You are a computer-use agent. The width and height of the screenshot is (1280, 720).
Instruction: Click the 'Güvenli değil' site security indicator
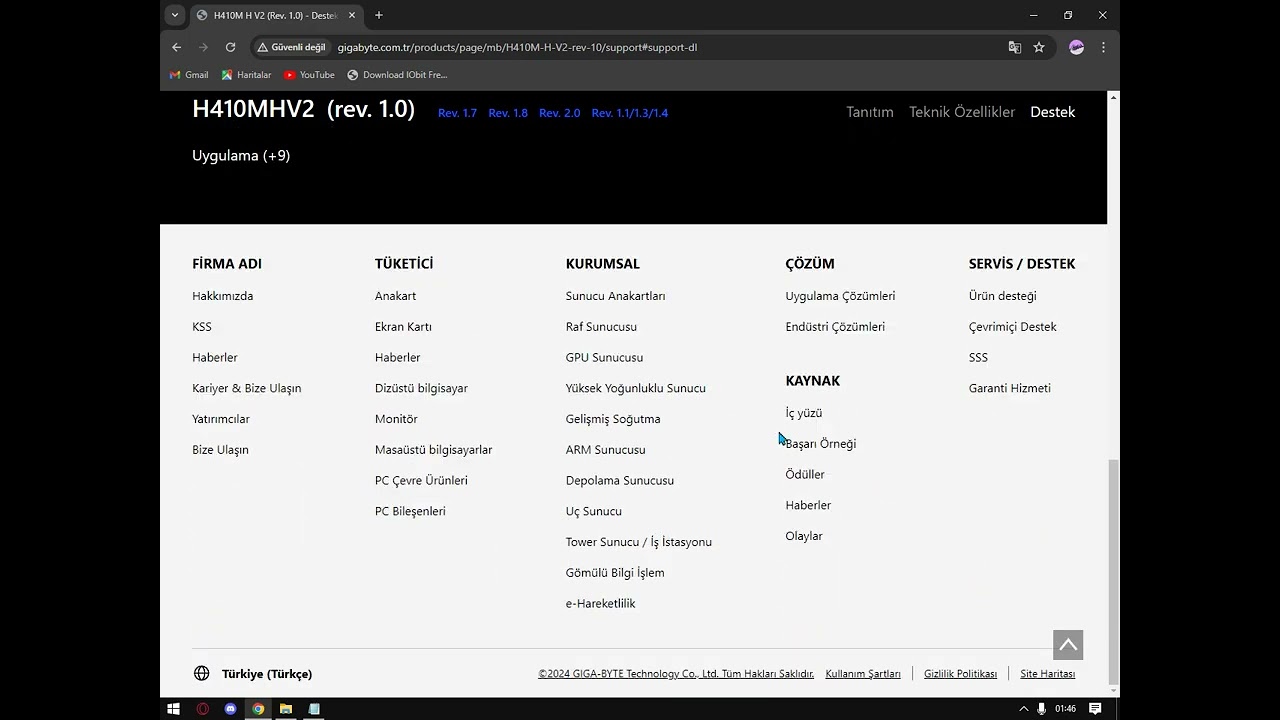click(x=292, y=47)
